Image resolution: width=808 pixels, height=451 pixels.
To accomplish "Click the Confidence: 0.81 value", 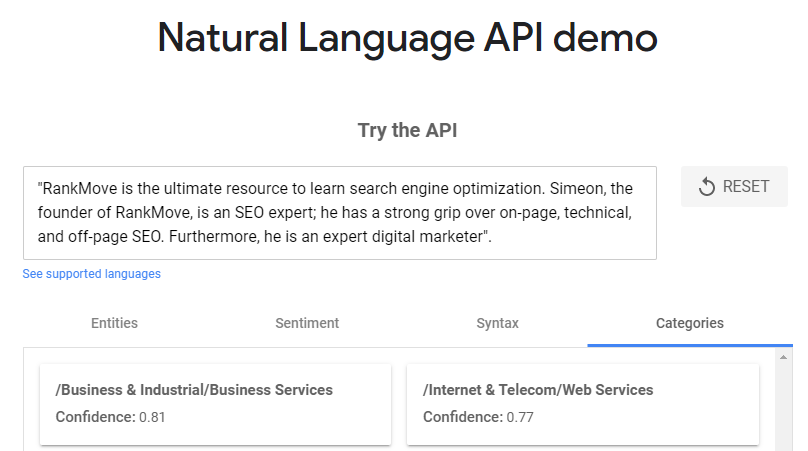I will click(110, 417).
